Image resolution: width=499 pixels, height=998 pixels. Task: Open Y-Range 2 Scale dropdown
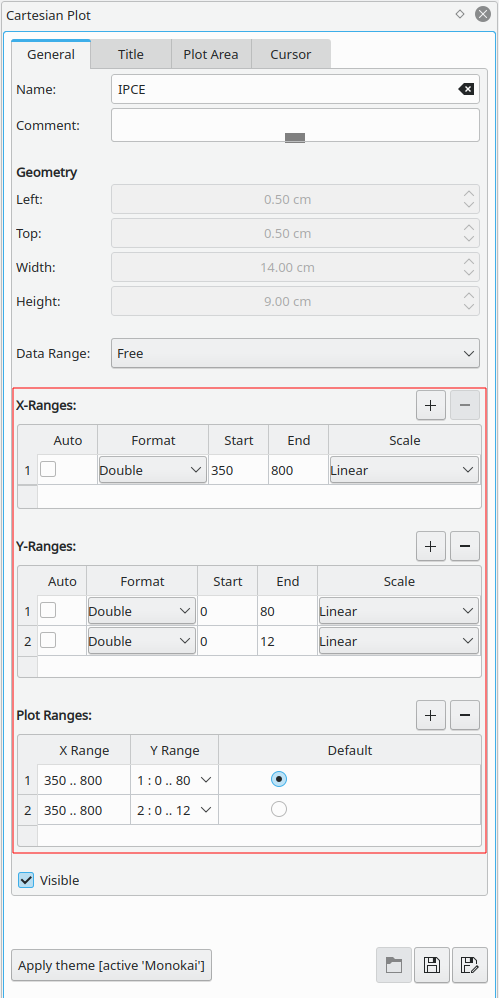click(x=398, y=641)
